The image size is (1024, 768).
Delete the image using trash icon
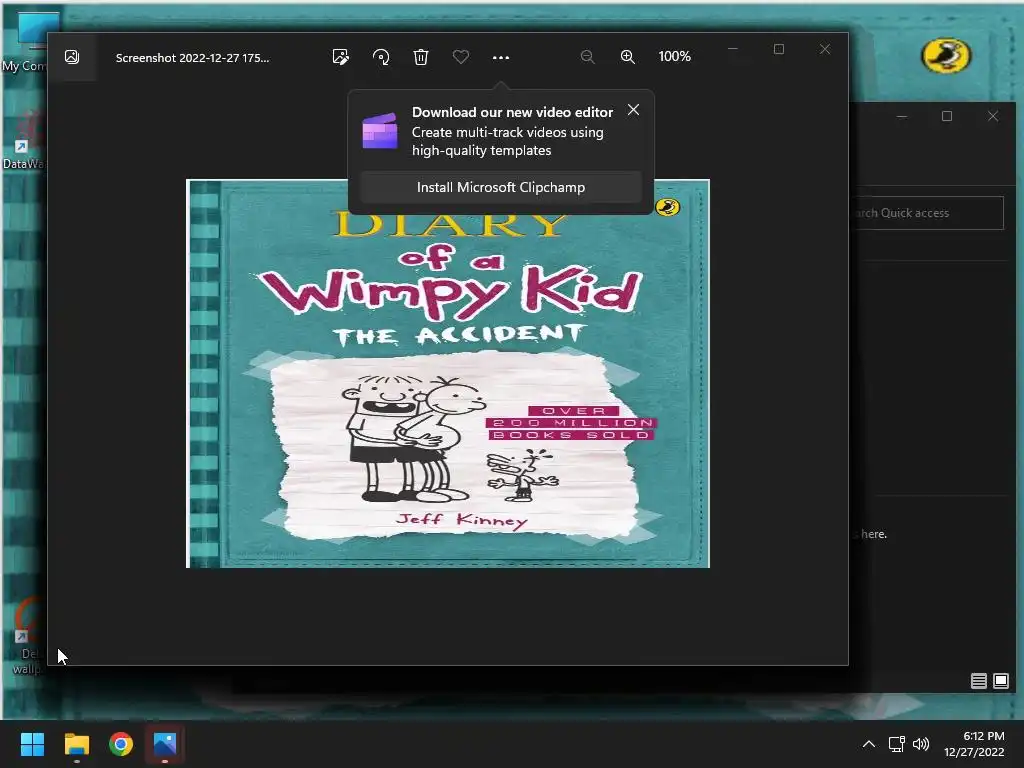[x=421, y=57]
